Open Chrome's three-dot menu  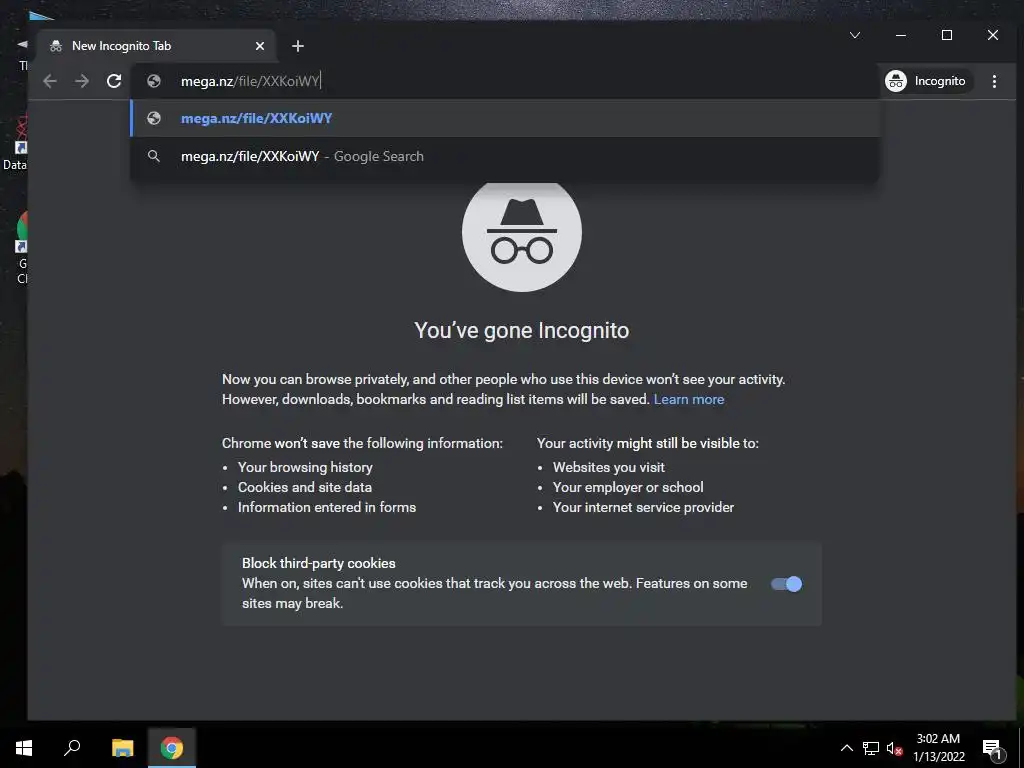994,81
